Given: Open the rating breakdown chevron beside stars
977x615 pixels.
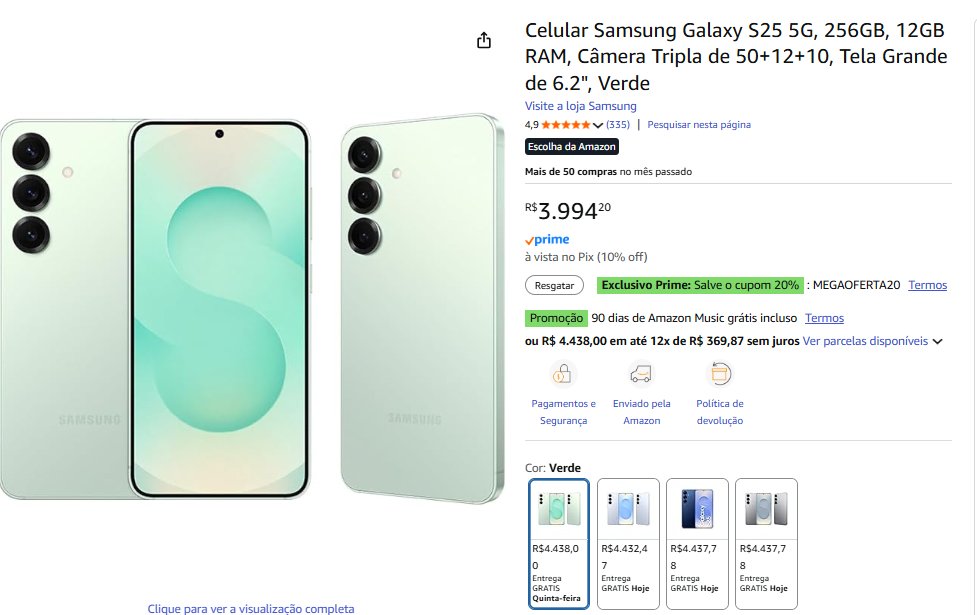Looking at the screenshot, I should click(x=598, y=126).
